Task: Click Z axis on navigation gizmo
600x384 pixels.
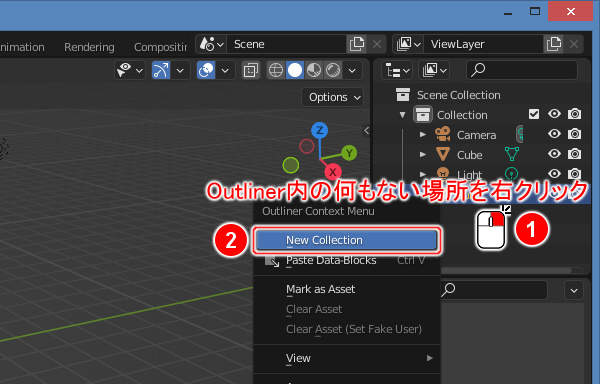Action: coord(320,130)
